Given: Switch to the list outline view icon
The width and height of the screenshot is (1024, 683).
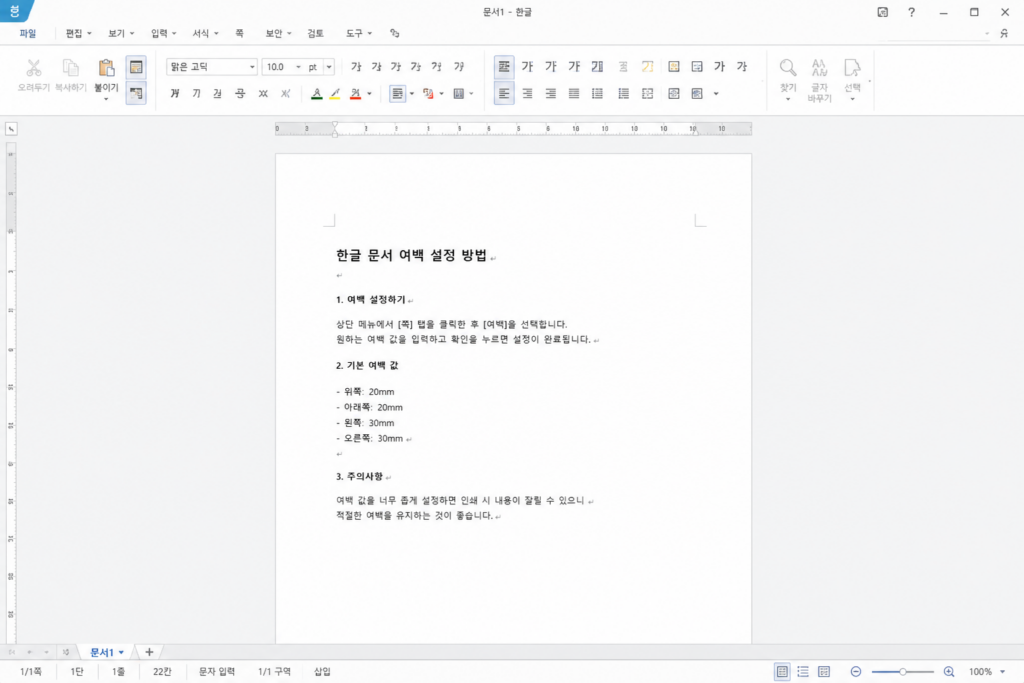Looking at the screenshot, I should coord(803,671).
